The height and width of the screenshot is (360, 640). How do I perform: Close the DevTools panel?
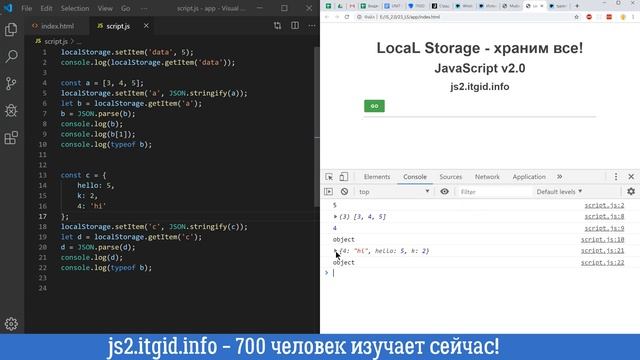pyautogui.click(x=631, y=177)
